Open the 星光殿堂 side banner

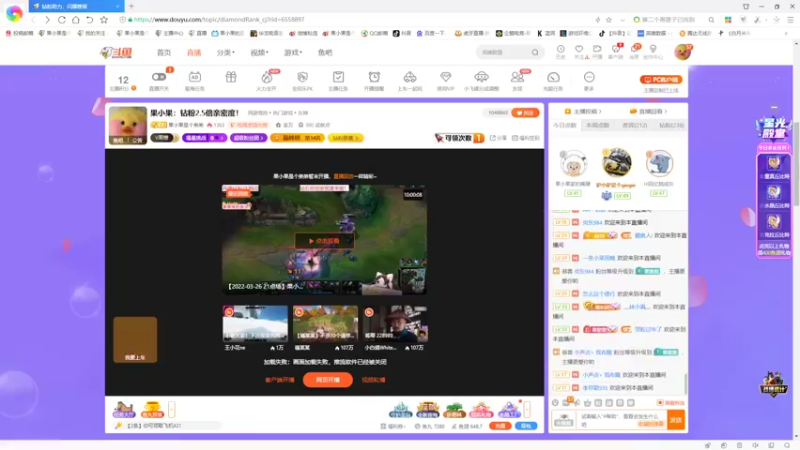pyautogui.click(x=774, y=127)
